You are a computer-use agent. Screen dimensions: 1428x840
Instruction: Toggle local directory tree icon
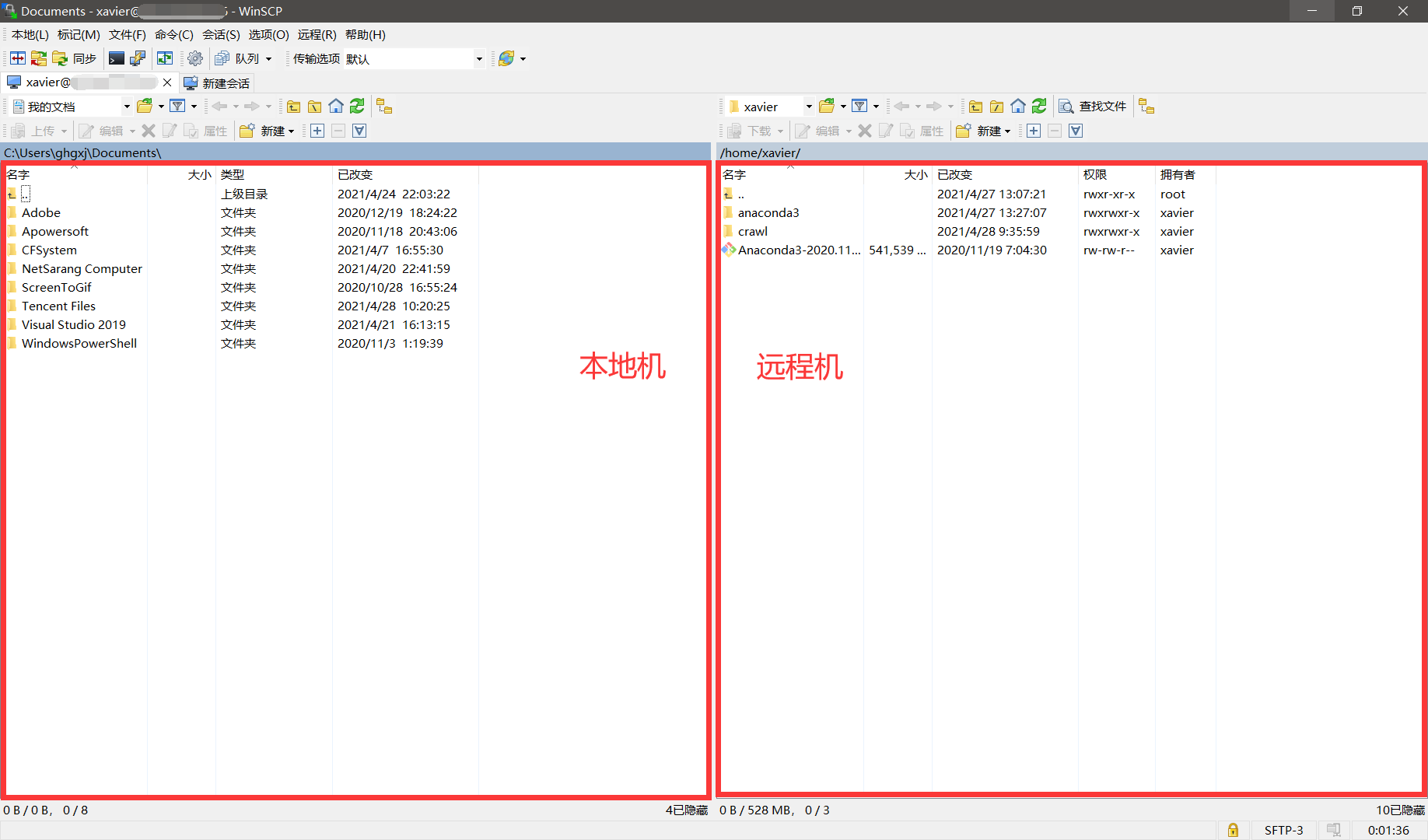(x=384, y=107)
